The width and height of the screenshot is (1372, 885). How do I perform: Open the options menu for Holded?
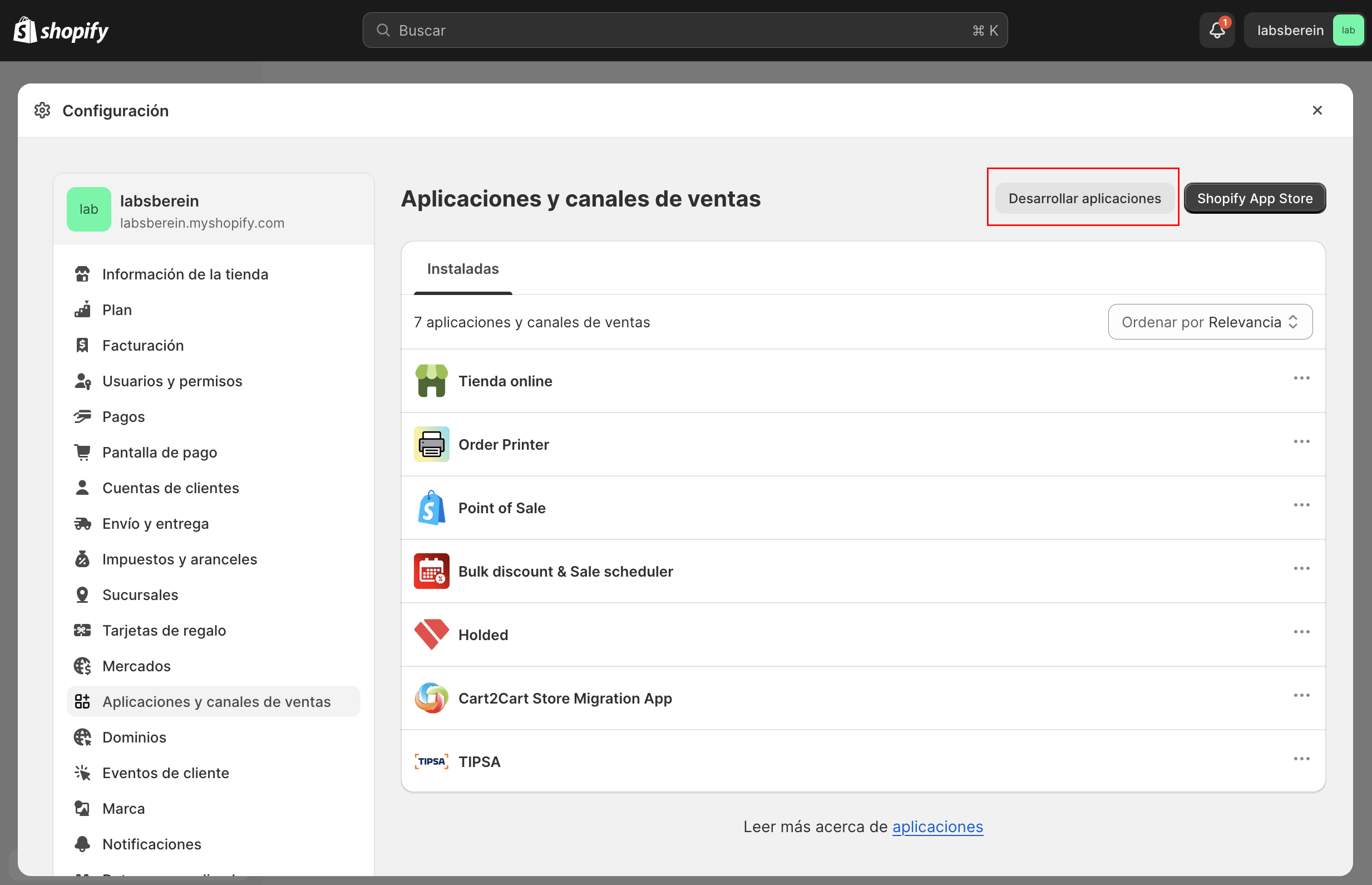(x=1302, y=632)
